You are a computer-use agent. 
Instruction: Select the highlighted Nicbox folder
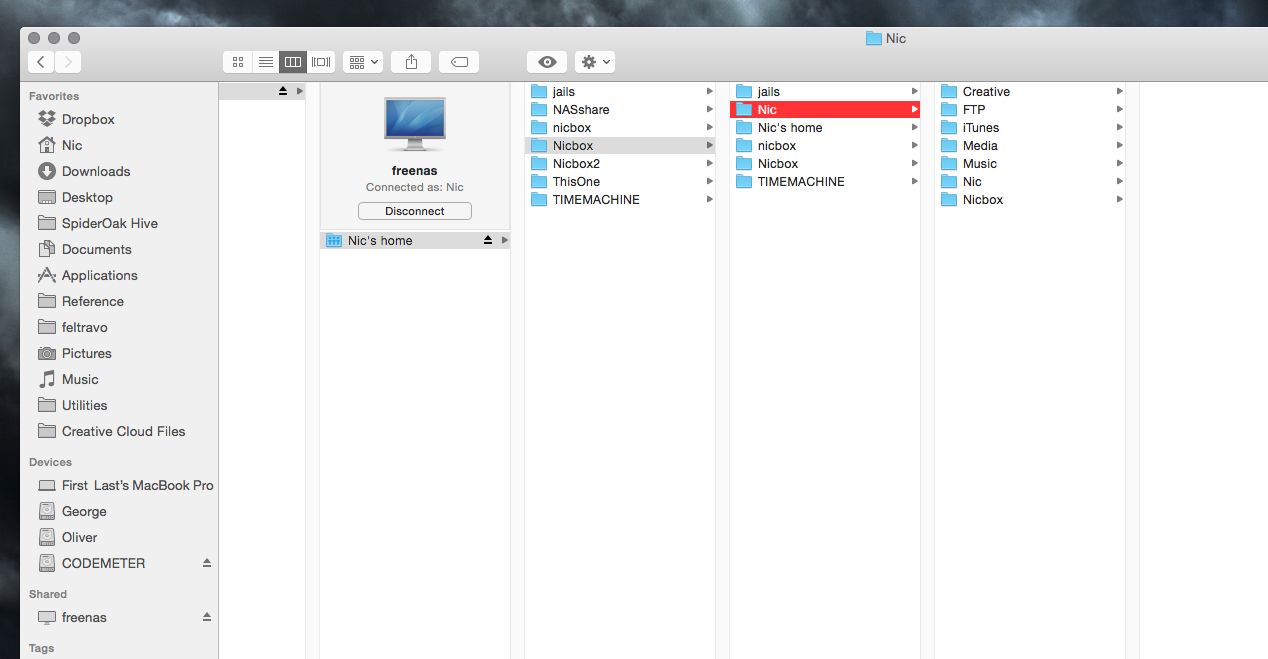click(620, 145)
